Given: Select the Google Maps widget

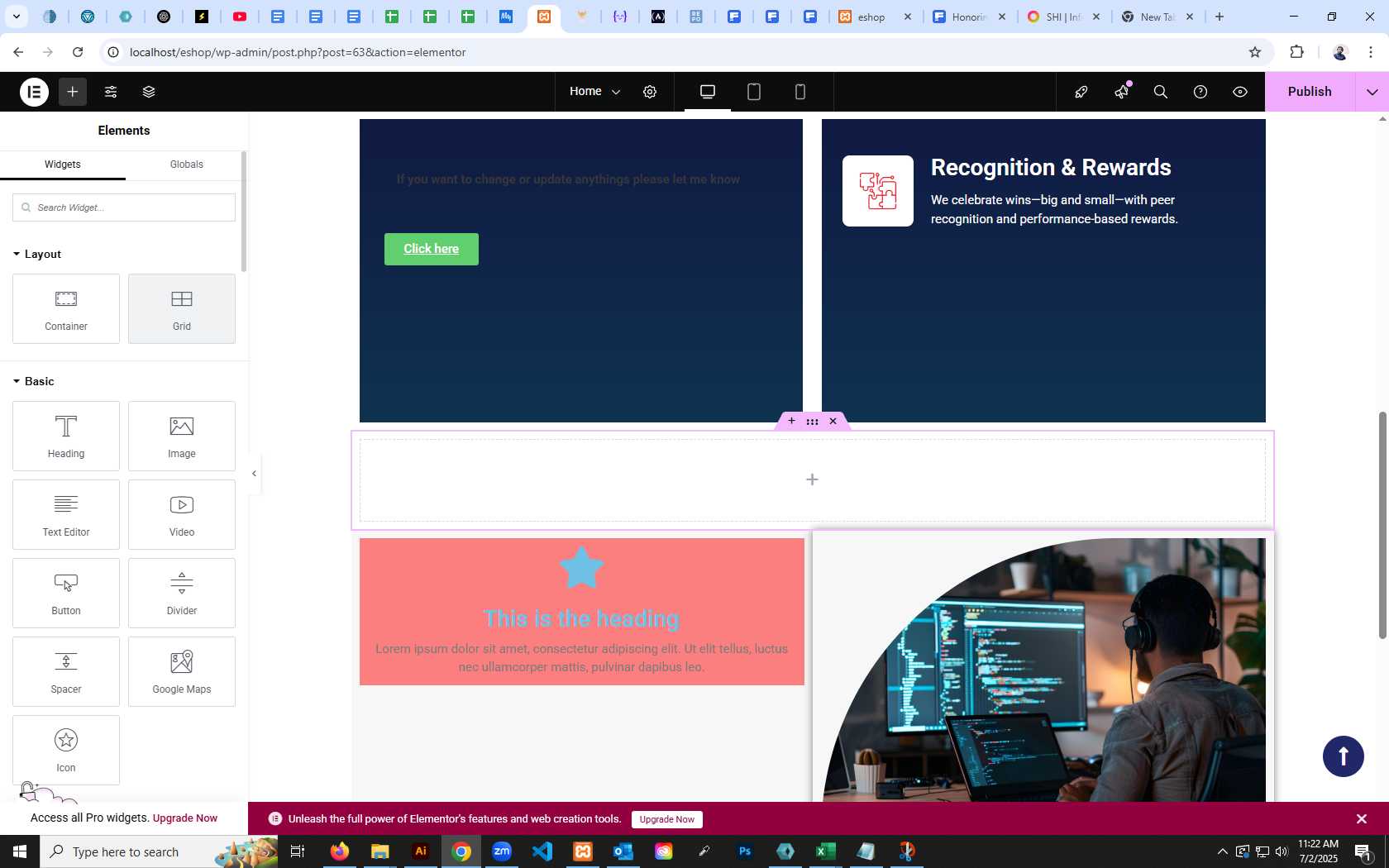Looking at the screenshot, I should tap(182, 671).
